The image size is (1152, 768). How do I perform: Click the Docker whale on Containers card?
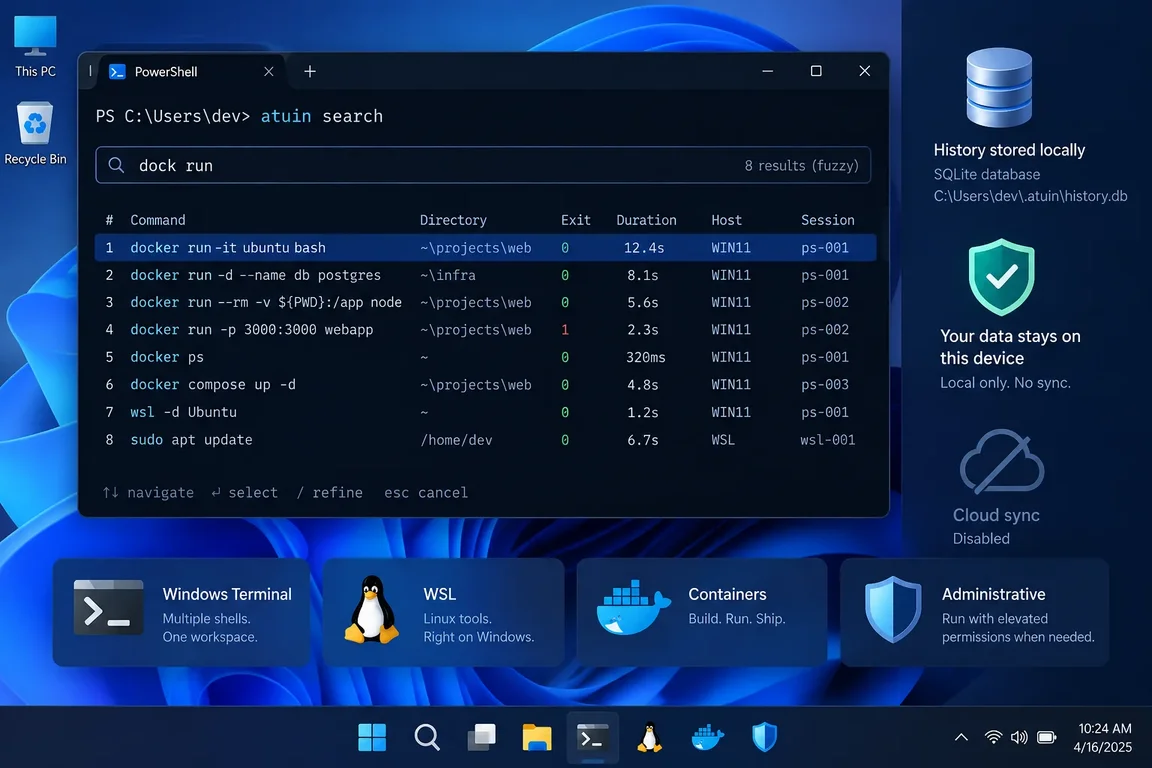632,609
